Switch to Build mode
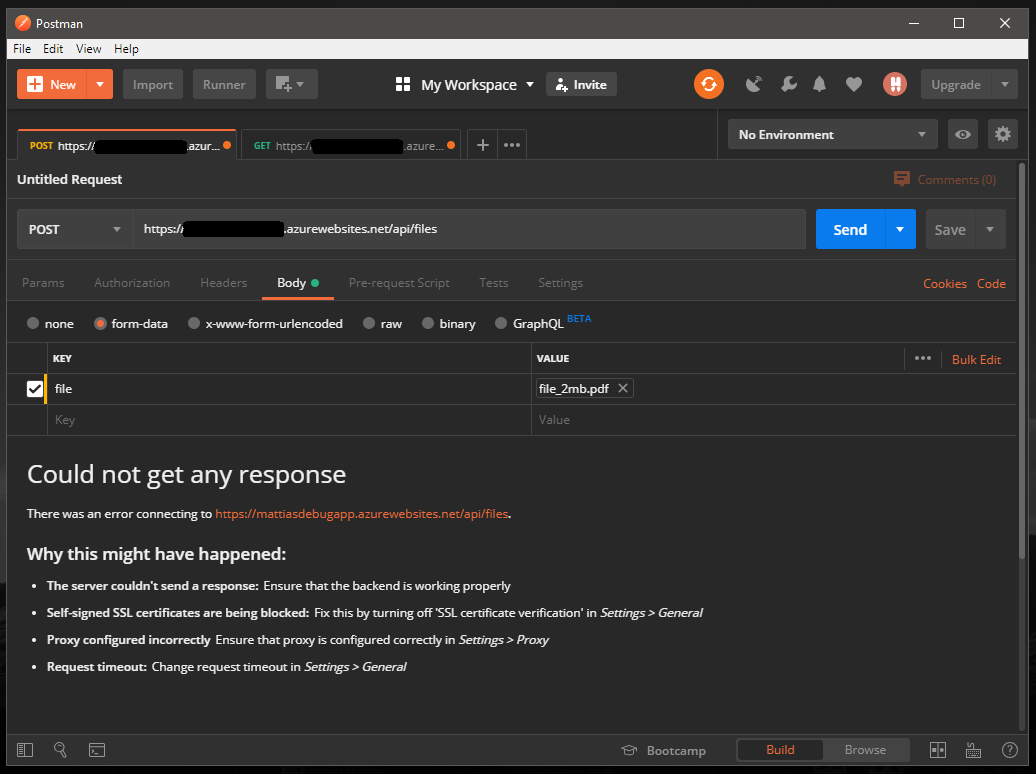 click(780, 750)
